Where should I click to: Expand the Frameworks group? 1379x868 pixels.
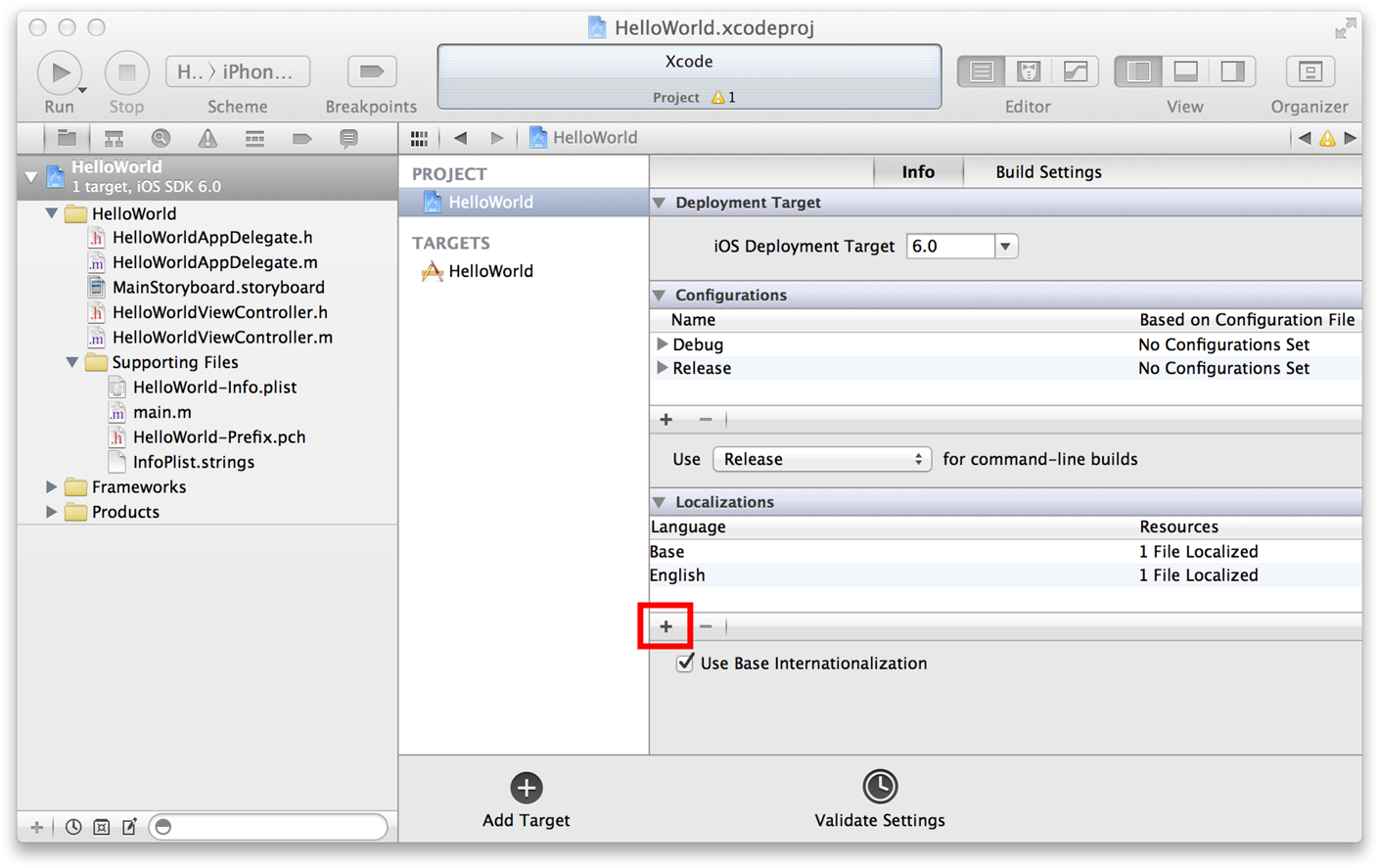click(x=52, y=486)
